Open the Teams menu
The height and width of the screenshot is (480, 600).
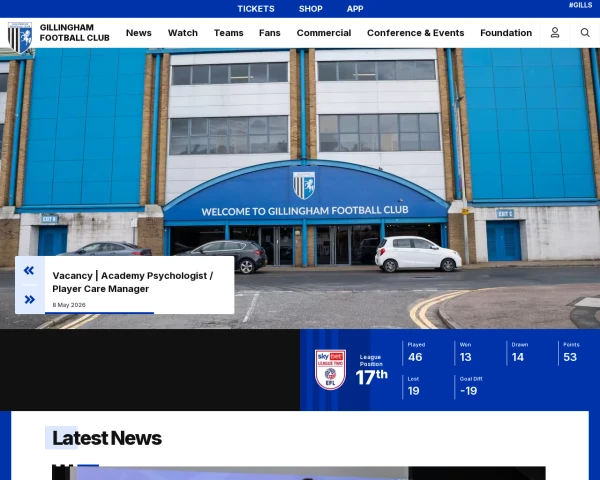tap(228, 33)
